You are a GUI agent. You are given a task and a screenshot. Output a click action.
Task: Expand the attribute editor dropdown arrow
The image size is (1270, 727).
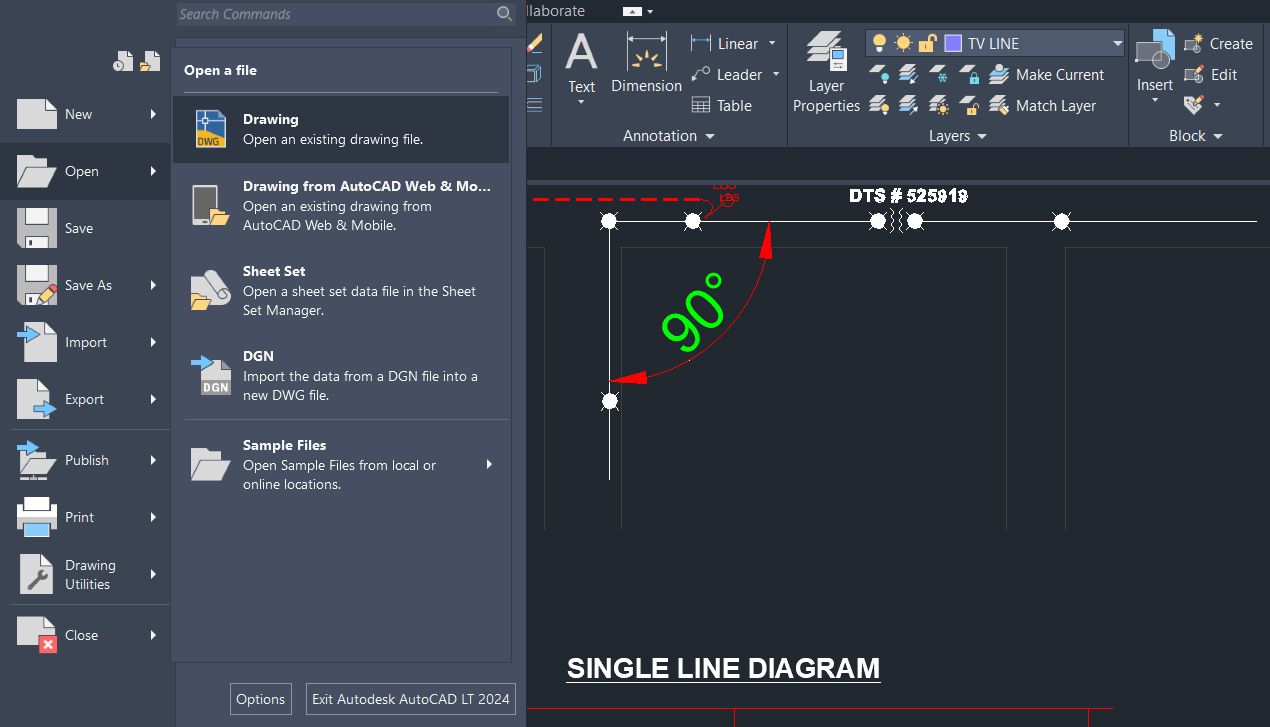coord(1217,105)
